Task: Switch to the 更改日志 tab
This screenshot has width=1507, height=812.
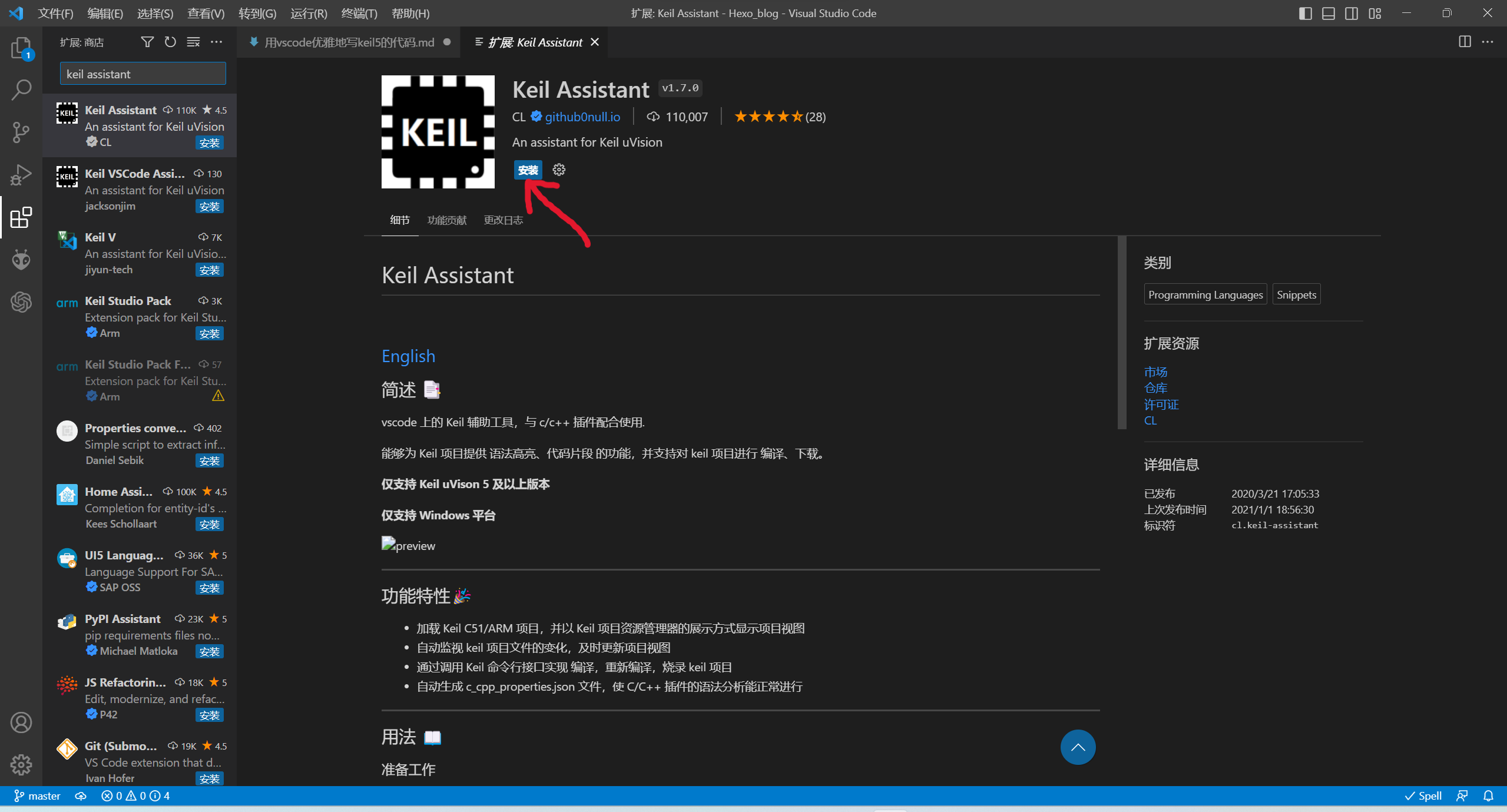Action: click(503, 220)
